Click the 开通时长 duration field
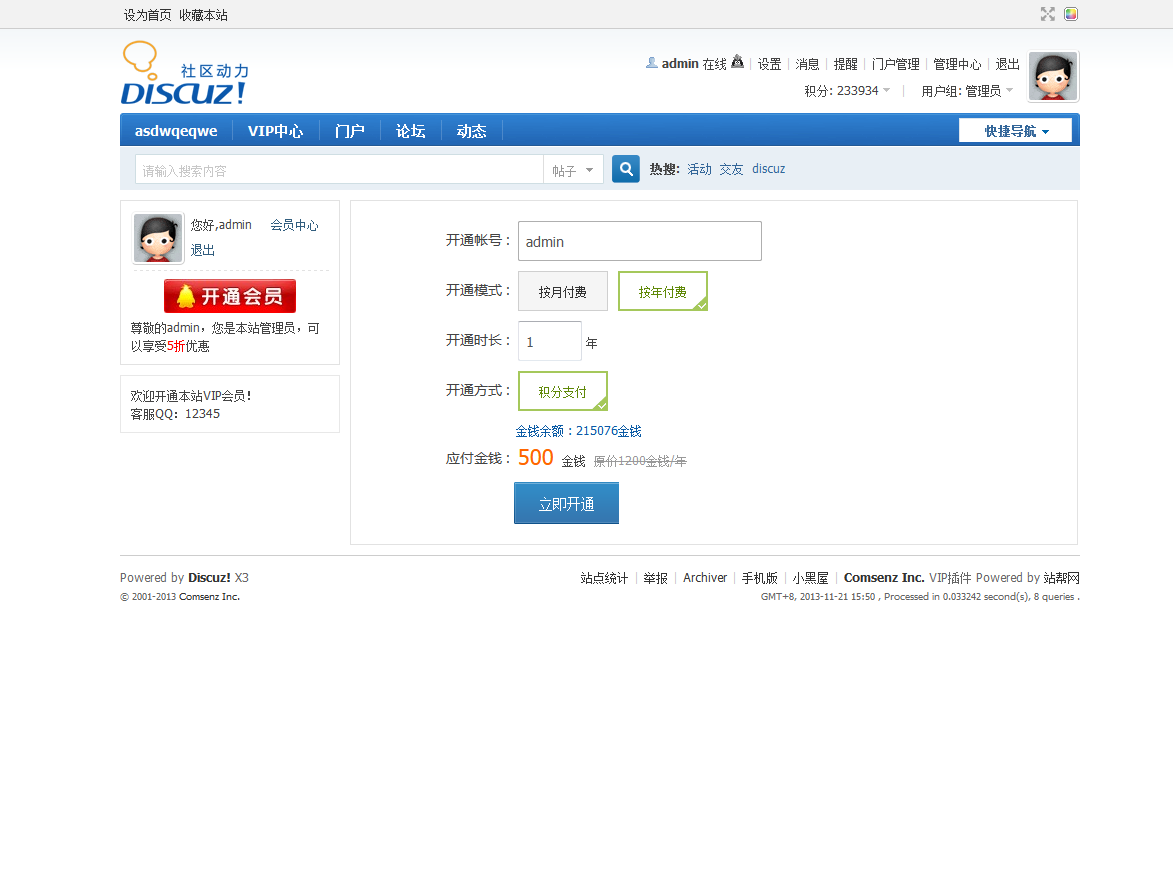The width and height of the screenshot is (1173, 875). coord(550,341)
